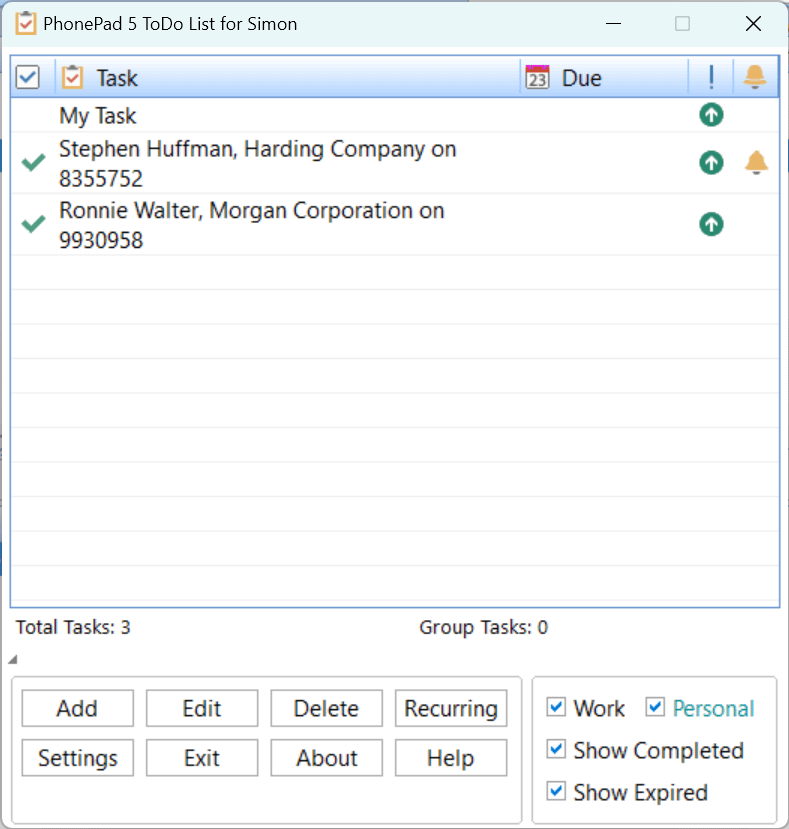Viewport: 789px width, 829px height.
Task: Click reminder bell on Stephen Huffman task
Action: [756, 162]
